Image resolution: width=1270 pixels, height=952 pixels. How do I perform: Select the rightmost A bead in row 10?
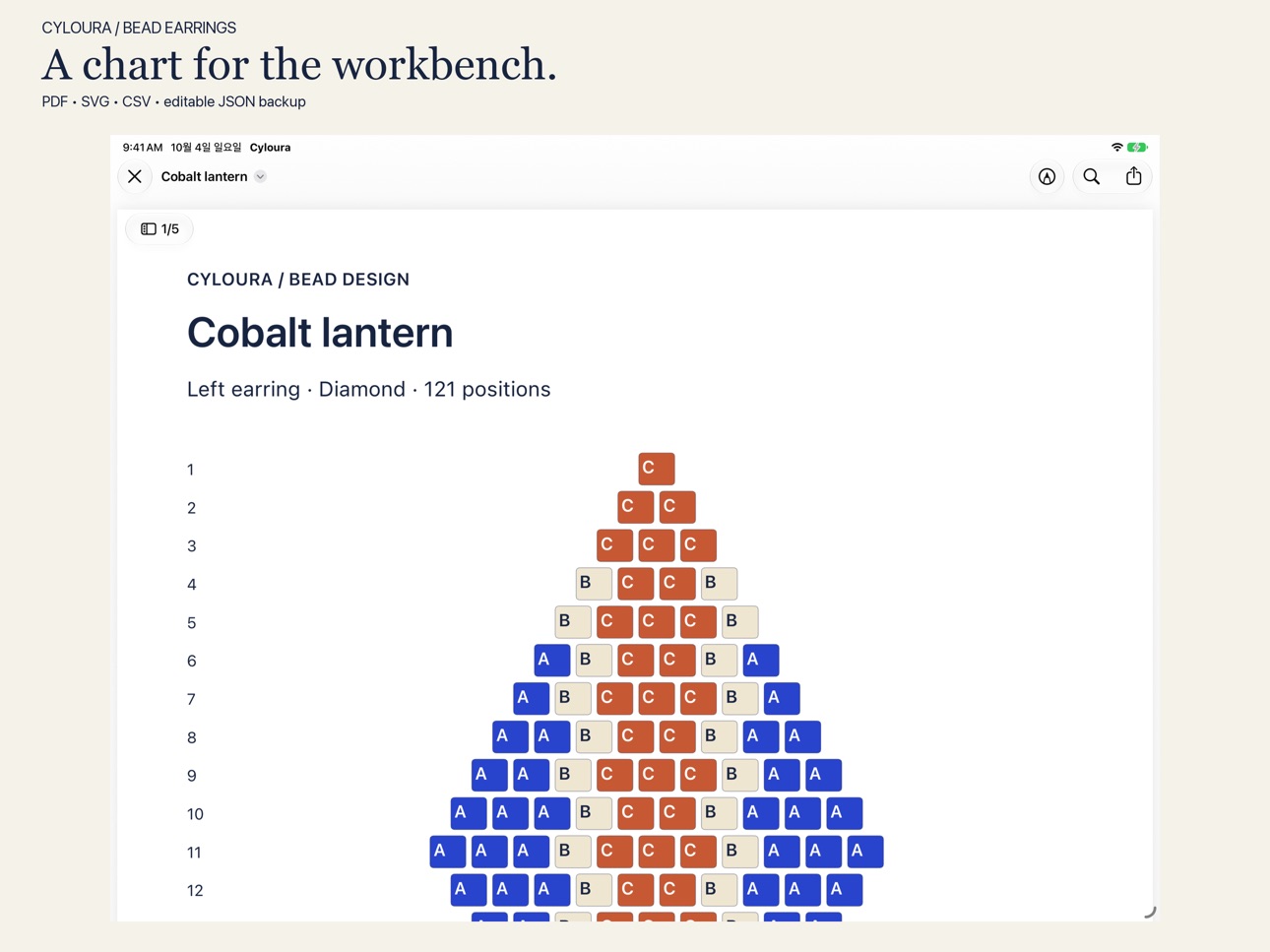click(845, 813)
